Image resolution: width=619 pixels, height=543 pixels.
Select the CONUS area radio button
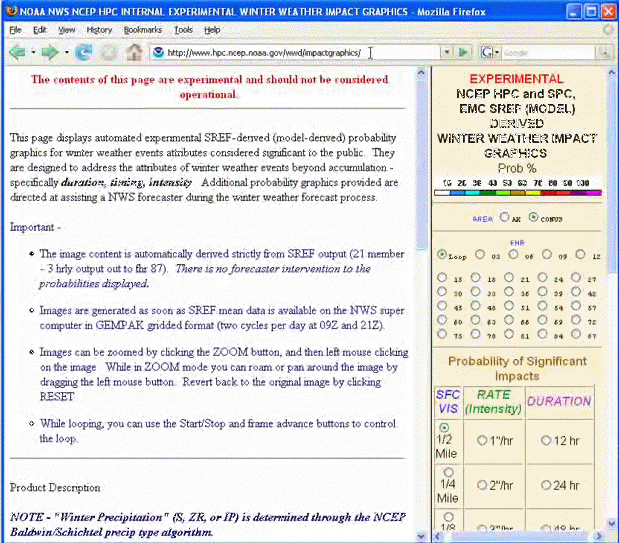point(533,217)
